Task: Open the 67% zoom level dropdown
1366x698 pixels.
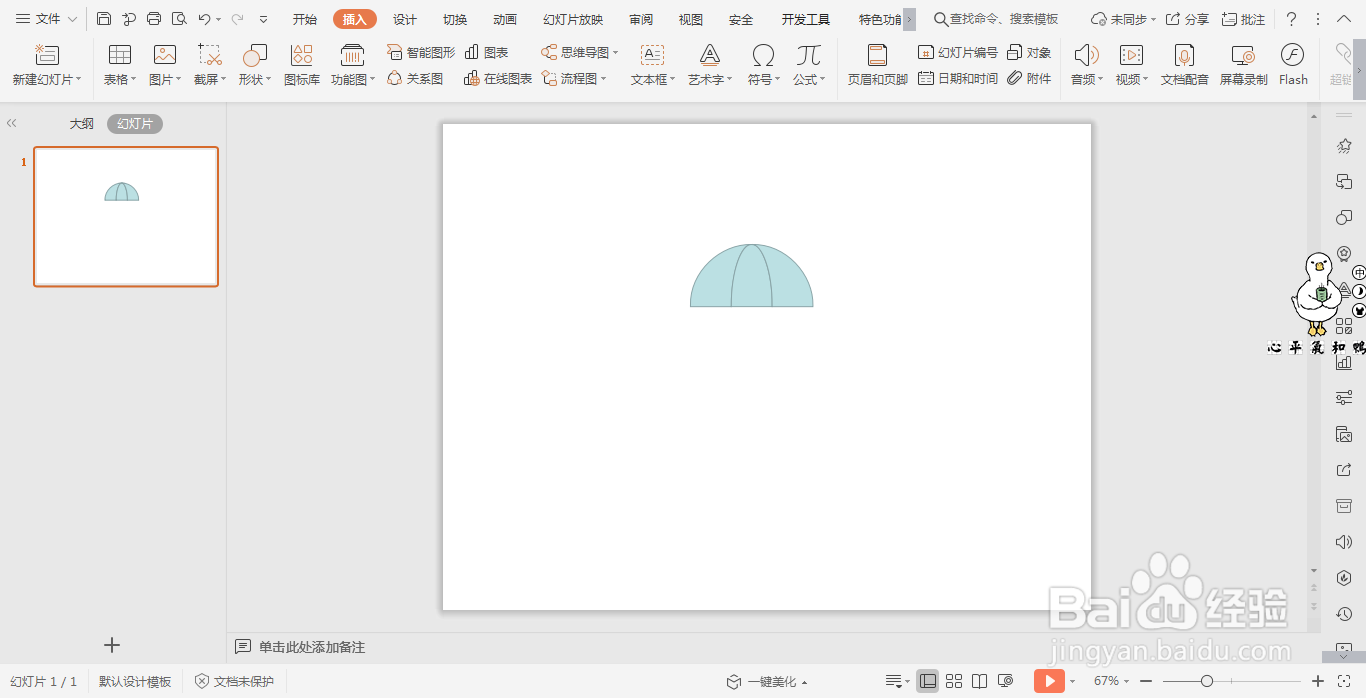Action: tap(1109, 681)
